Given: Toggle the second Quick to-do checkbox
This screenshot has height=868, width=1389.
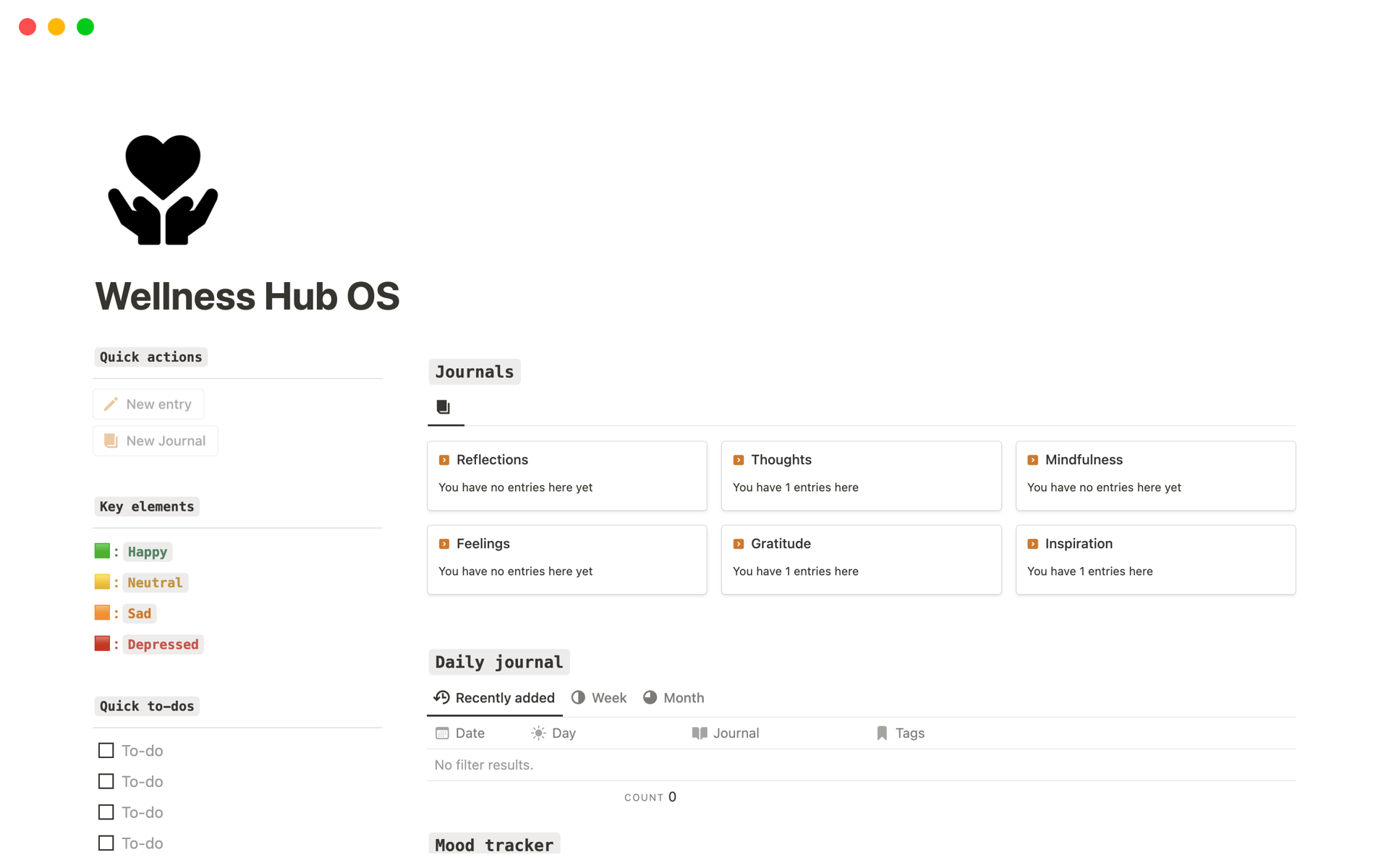Looking at the screenshot, I should click(x=106, y=781).
